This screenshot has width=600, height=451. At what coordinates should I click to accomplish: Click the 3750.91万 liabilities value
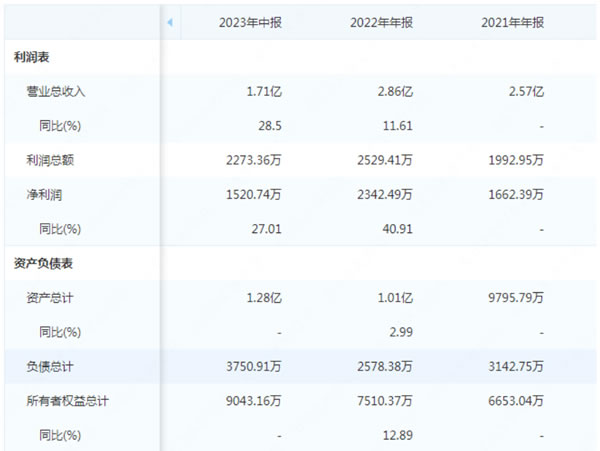252,366
